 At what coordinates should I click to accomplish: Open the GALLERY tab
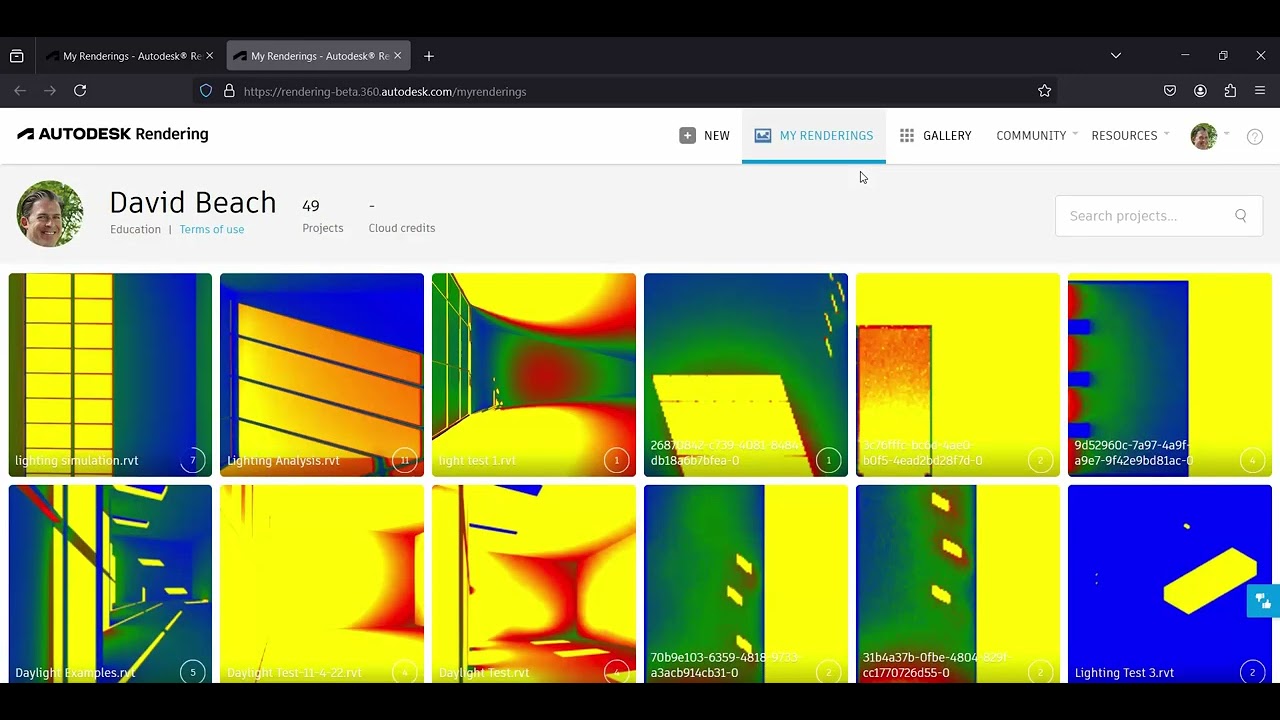pos(935,135)
